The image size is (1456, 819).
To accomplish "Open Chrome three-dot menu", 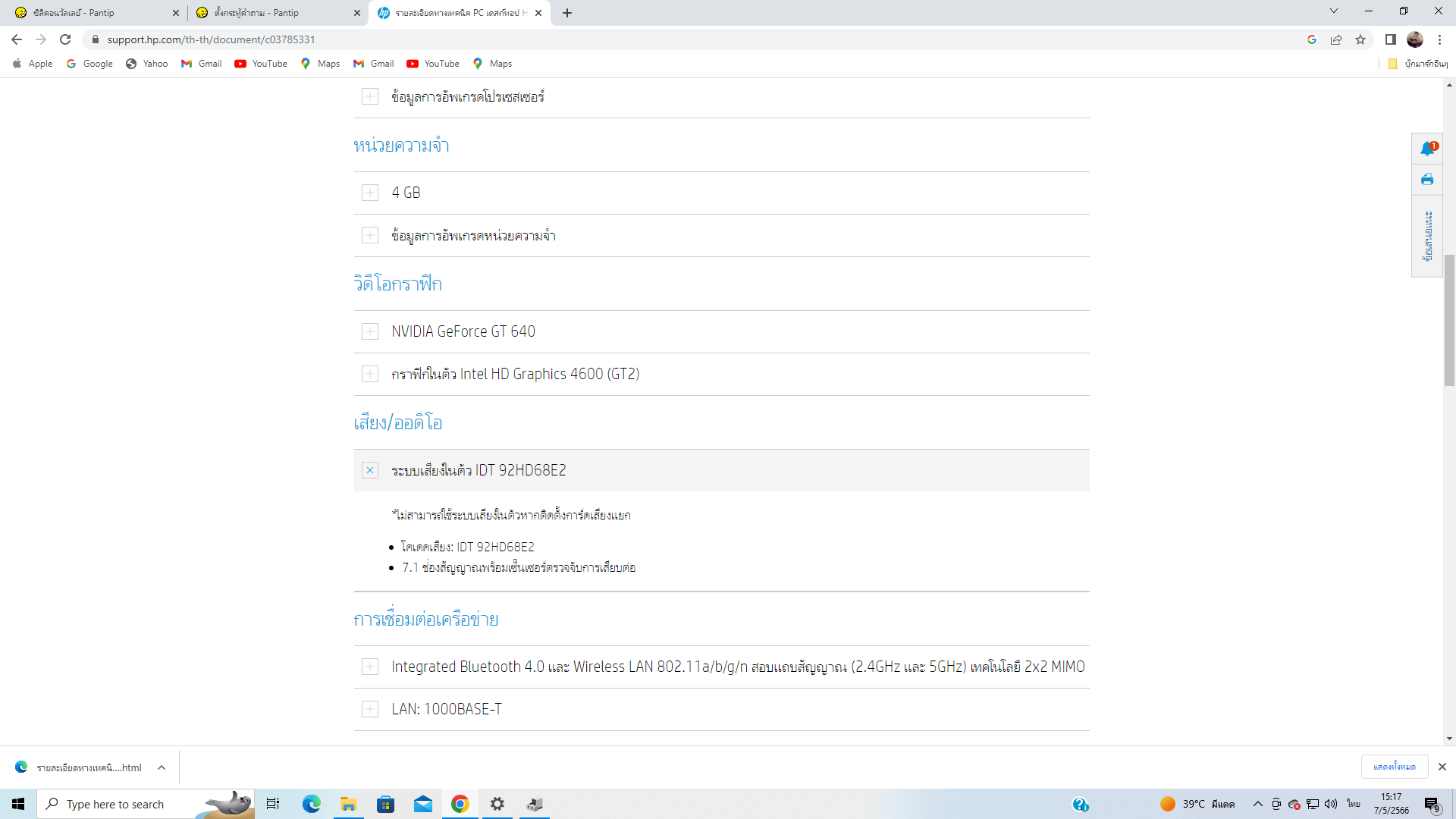I will 1439,39.
